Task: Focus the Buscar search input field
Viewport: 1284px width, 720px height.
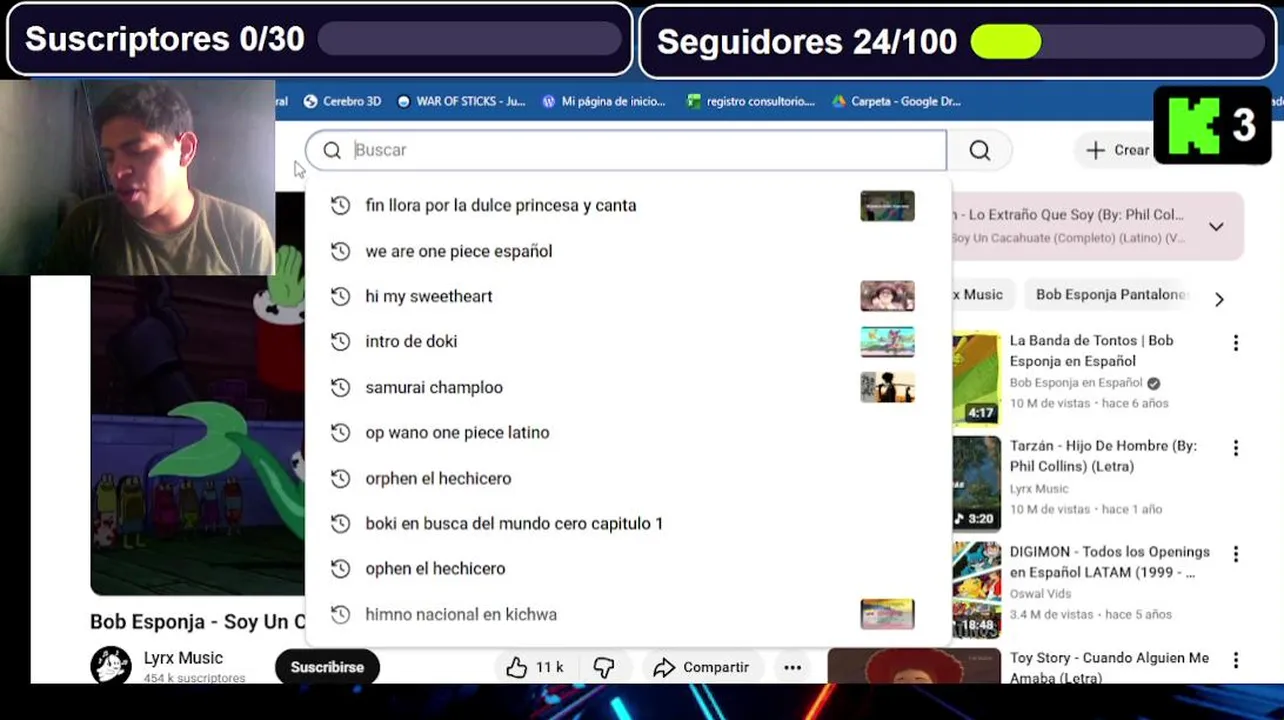Action: (626, 150)
